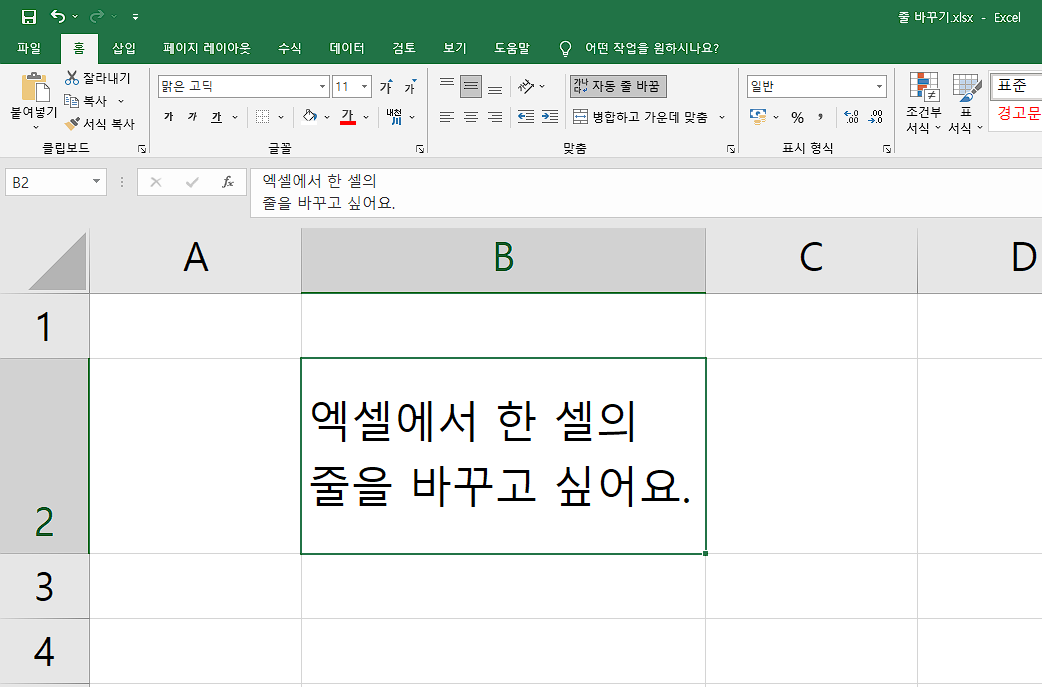Switch to the 데이터 tab

347,48
